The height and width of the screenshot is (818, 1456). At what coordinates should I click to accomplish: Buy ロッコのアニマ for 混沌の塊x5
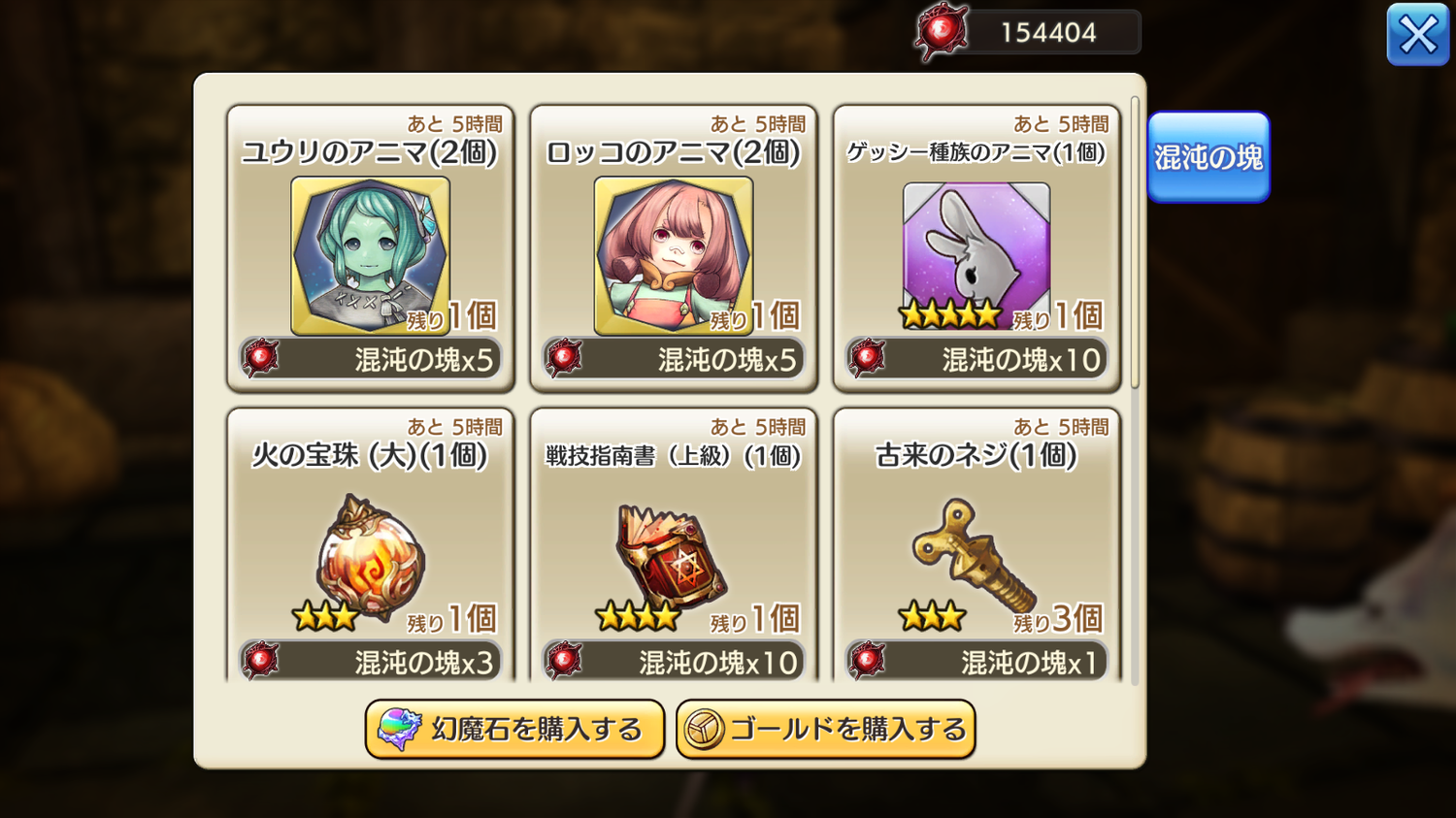click(x=673, y=359)
